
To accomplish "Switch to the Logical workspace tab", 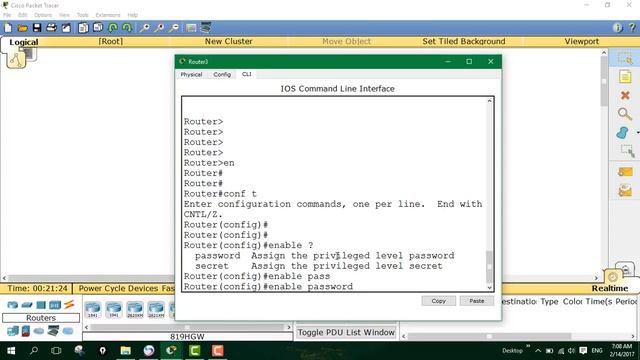I will point(24,42).
